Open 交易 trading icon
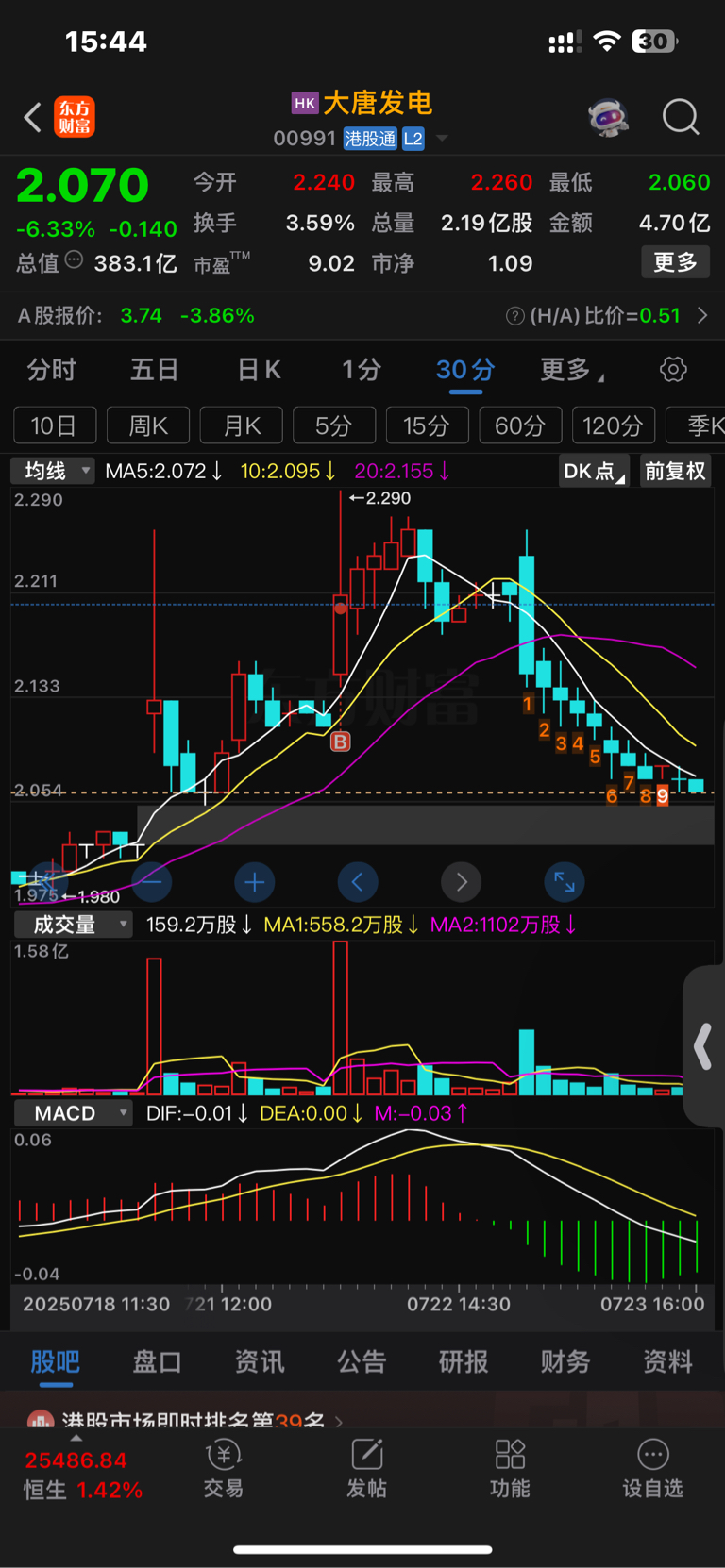This screenshot has width=725, height=1568. click(224, 1470)
